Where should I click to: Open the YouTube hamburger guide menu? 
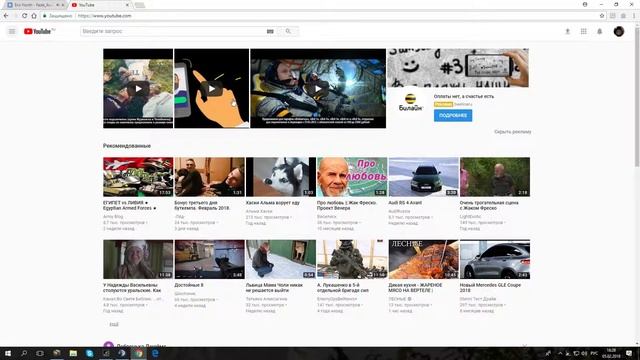12,31
